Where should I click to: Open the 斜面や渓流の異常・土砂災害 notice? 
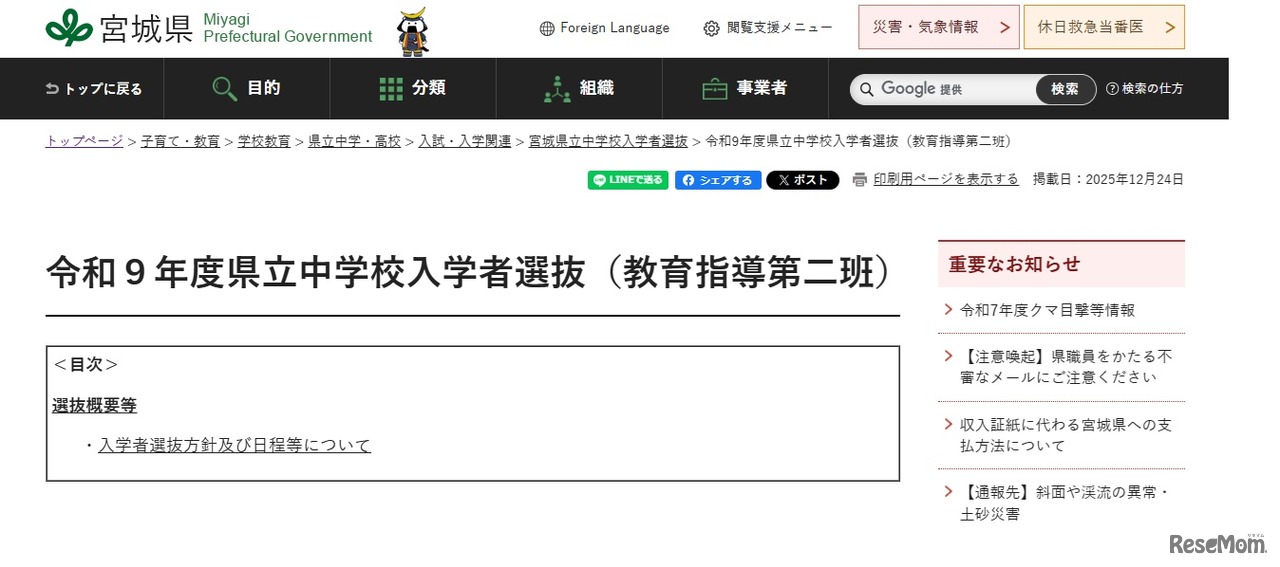(1064, 503)
